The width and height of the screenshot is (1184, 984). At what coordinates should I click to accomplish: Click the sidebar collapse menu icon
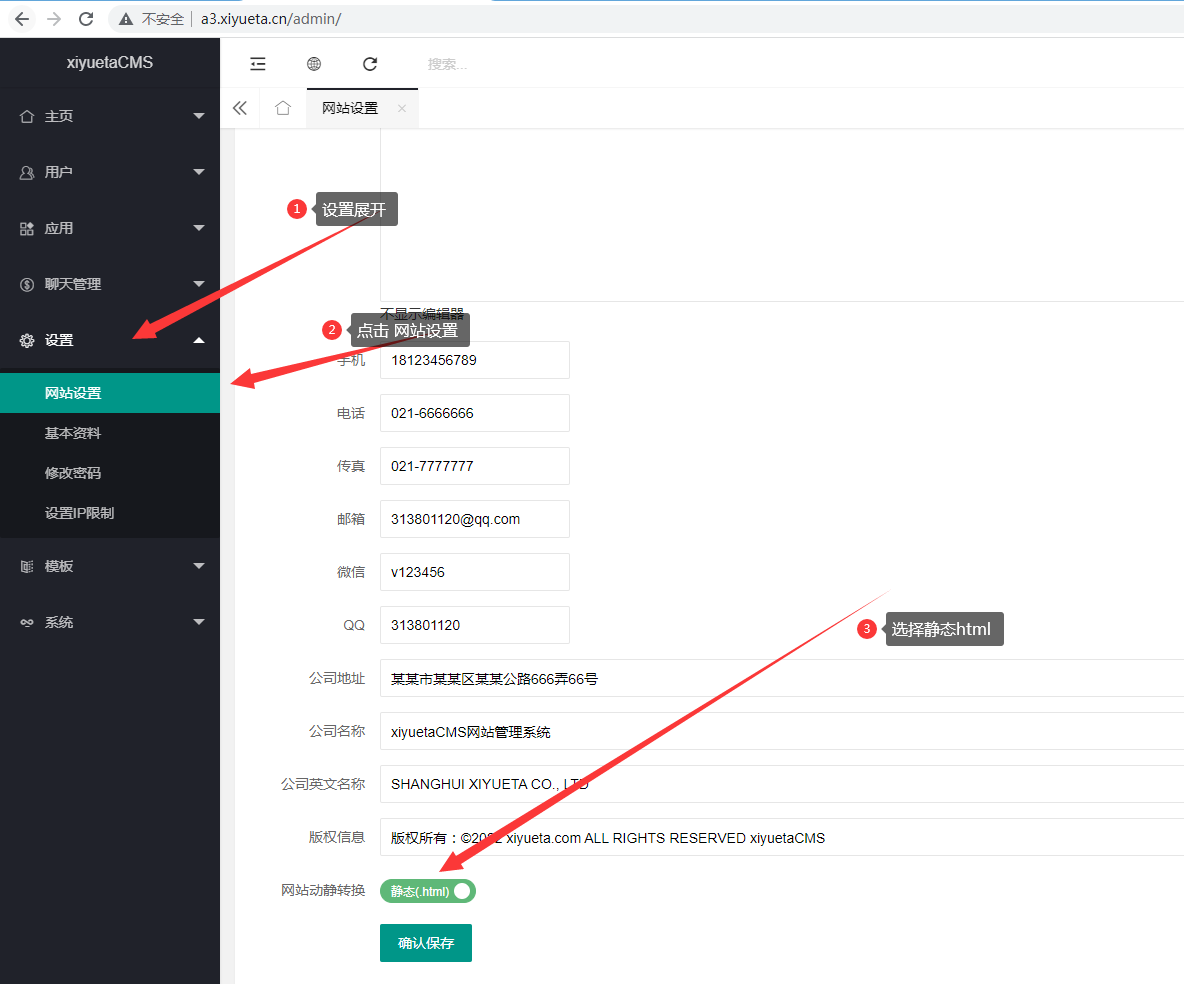pos(258,64)
